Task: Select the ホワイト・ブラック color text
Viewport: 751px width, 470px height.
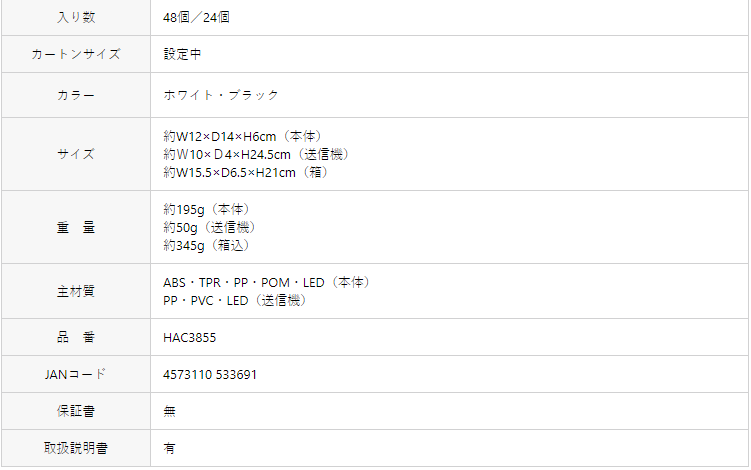Action: pyautogui.click(x=221, y=95)
